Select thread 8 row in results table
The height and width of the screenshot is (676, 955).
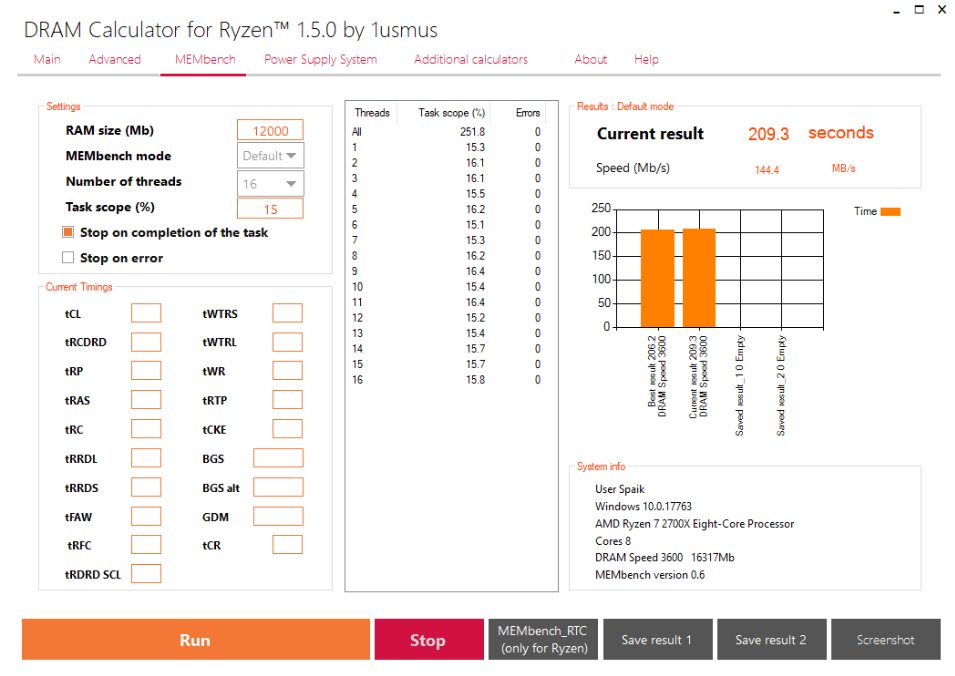pos(446,256)
